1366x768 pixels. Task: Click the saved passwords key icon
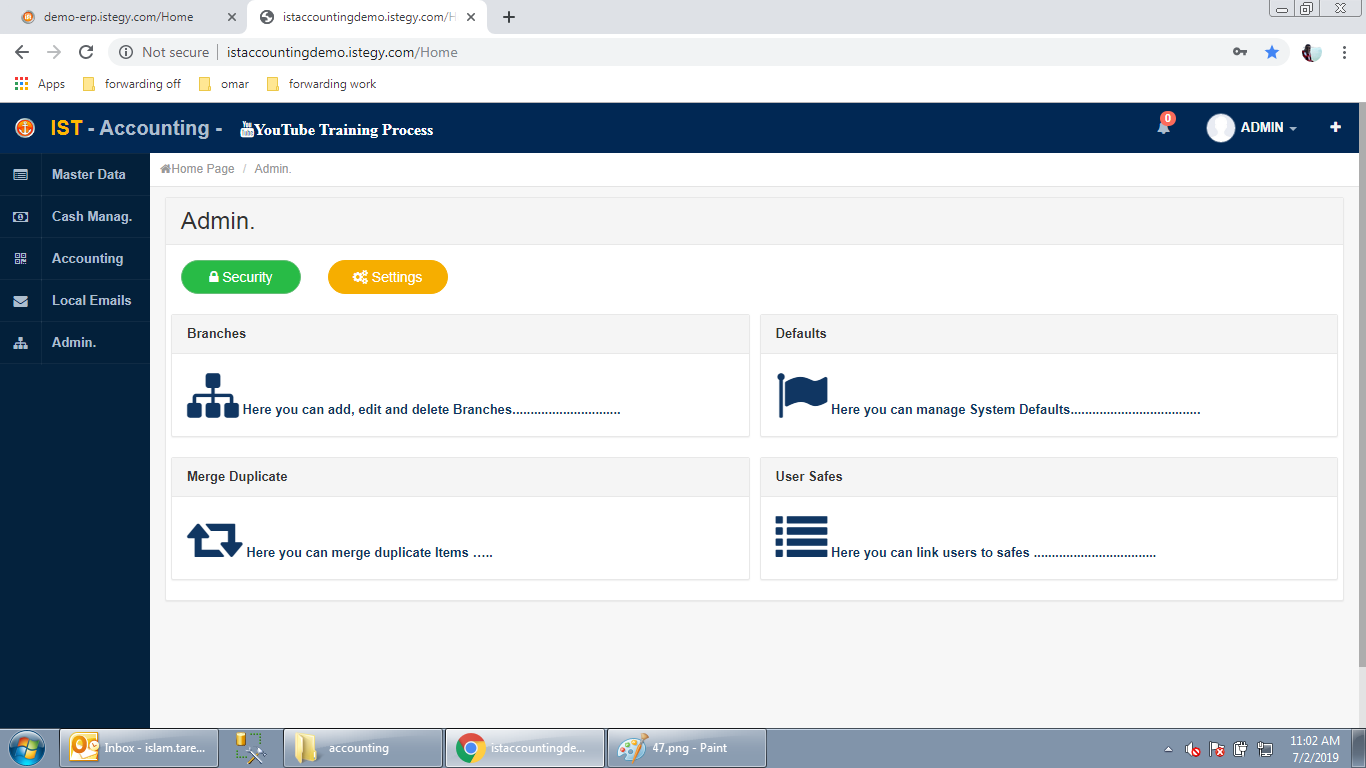click(1240, 52)
